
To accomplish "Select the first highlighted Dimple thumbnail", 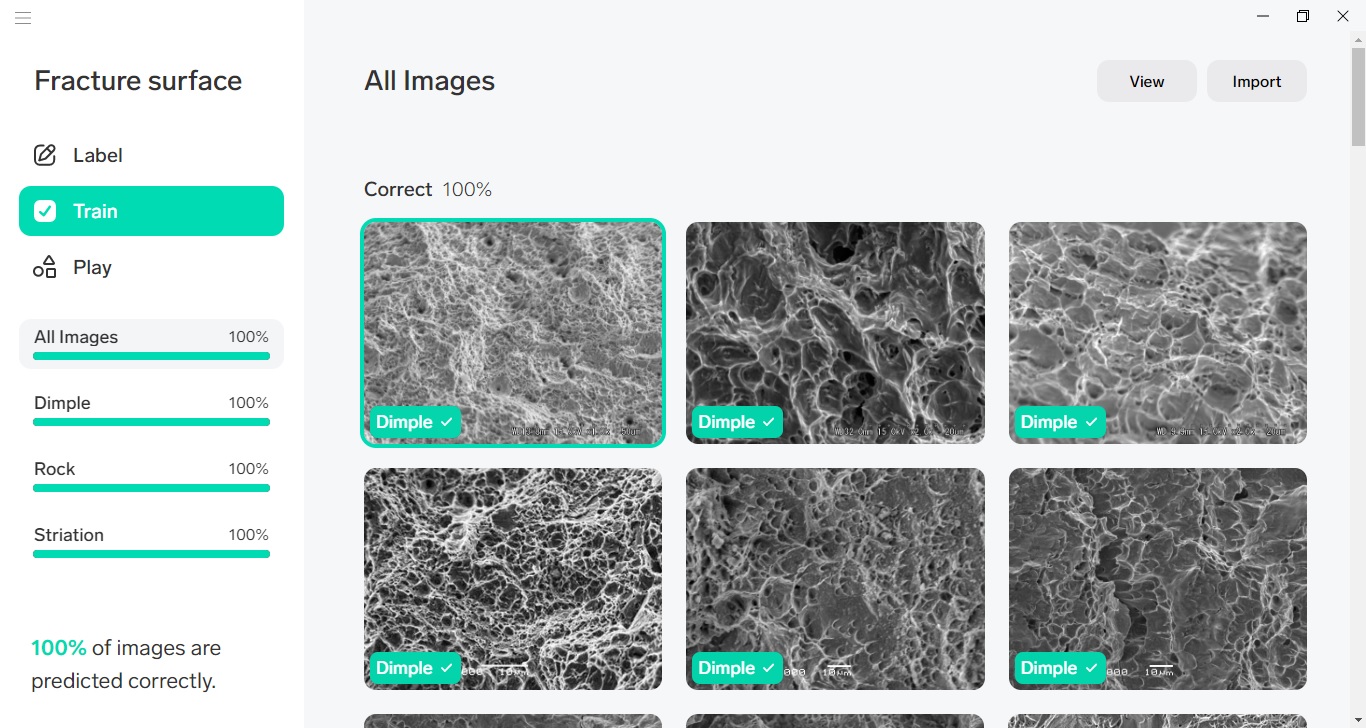I will (513, 333).
